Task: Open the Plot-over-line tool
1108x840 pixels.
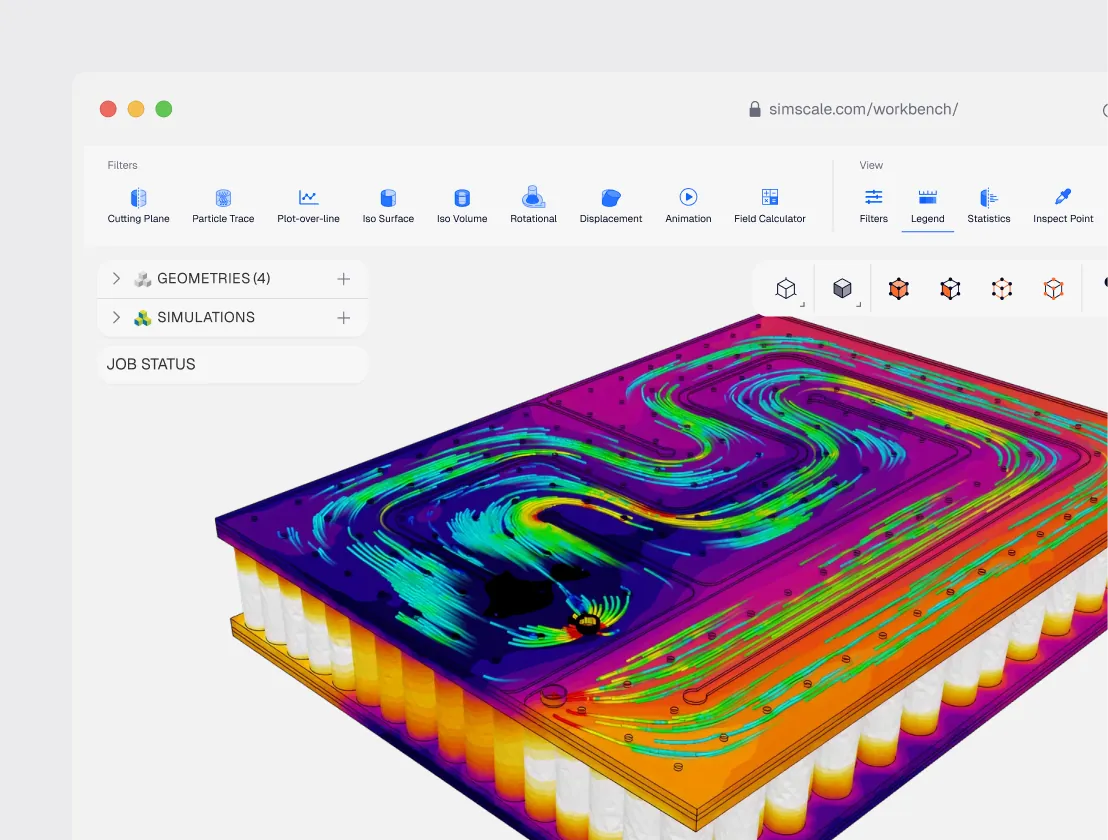Action: (x=308, y=206)
